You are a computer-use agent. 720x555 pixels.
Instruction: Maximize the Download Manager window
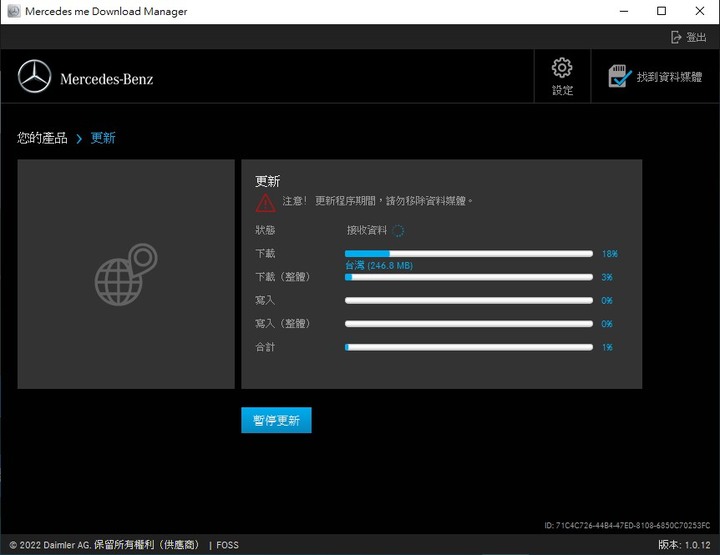coord(661,11)
